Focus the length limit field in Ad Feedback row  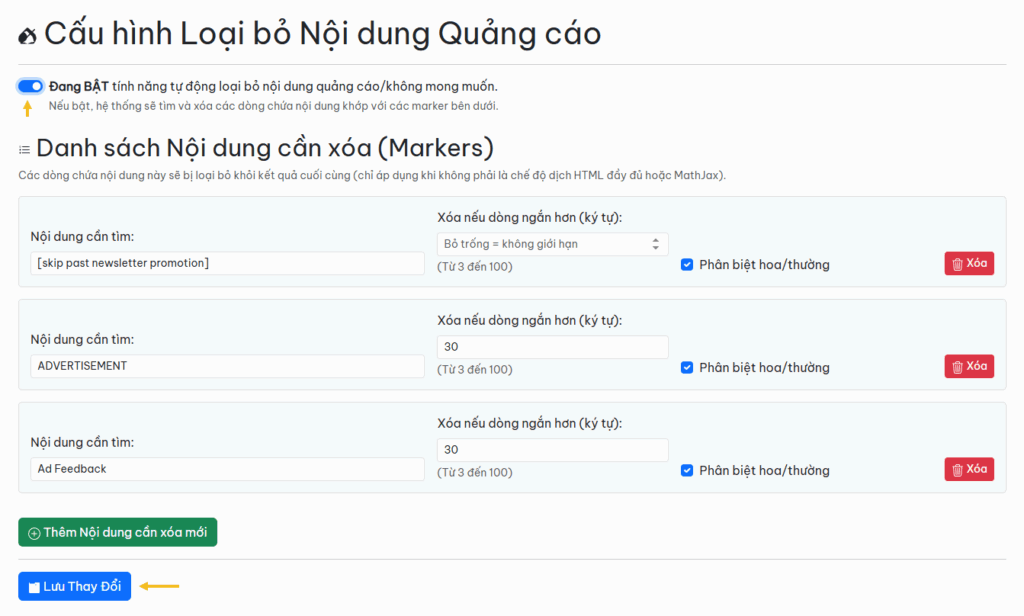point(552,450)
